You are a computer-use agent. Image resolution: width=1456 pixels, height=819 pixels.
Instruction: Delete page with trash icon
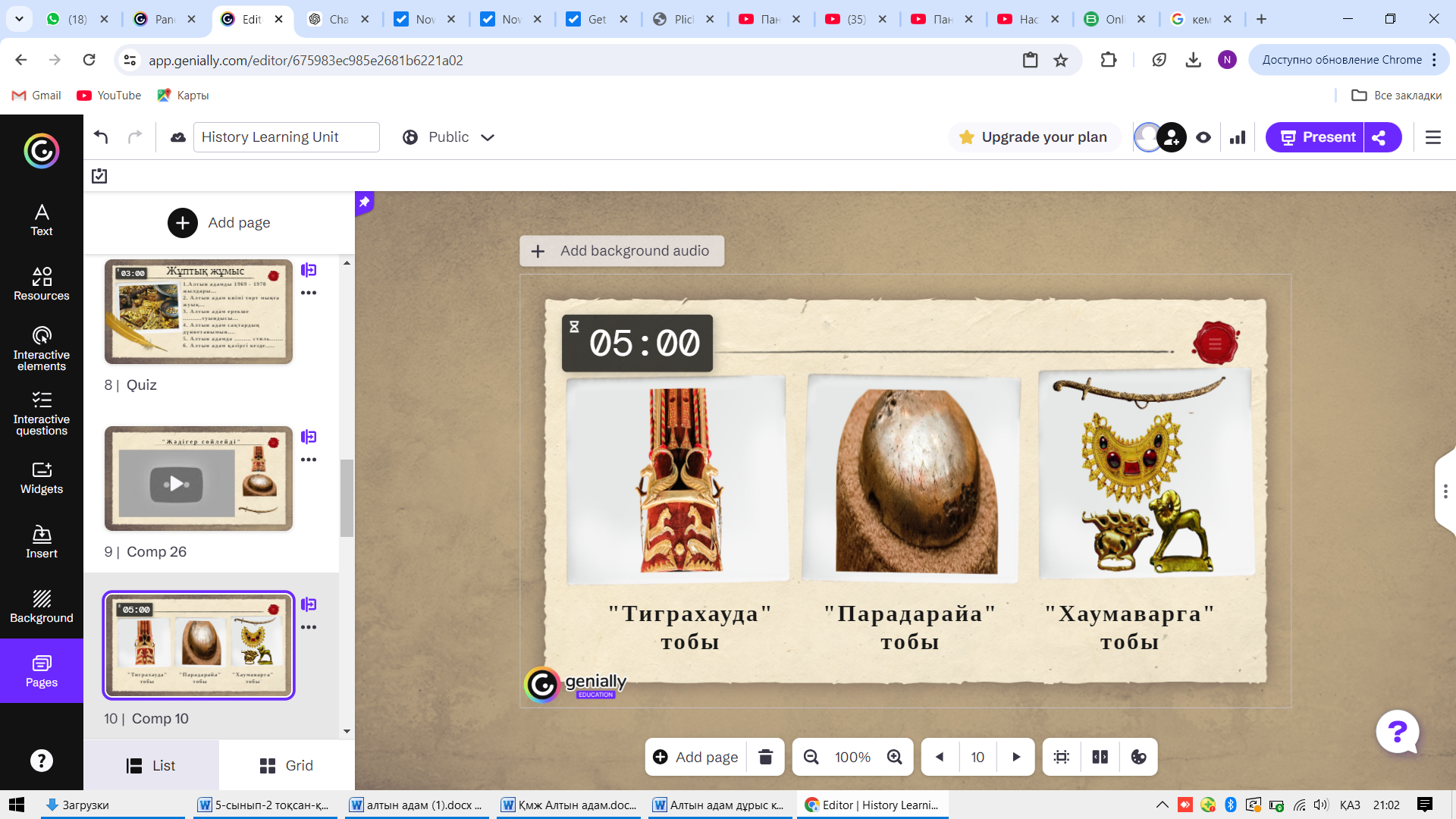point(765,757)
